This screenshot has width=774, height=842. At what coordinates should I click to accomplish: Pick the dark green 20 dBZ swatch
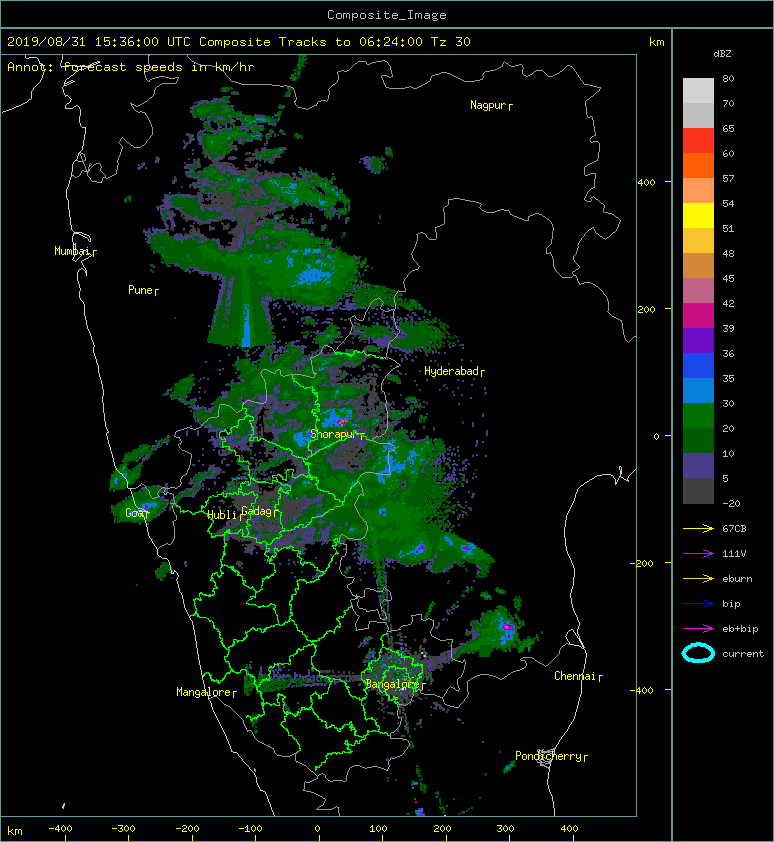click(698, 440)
